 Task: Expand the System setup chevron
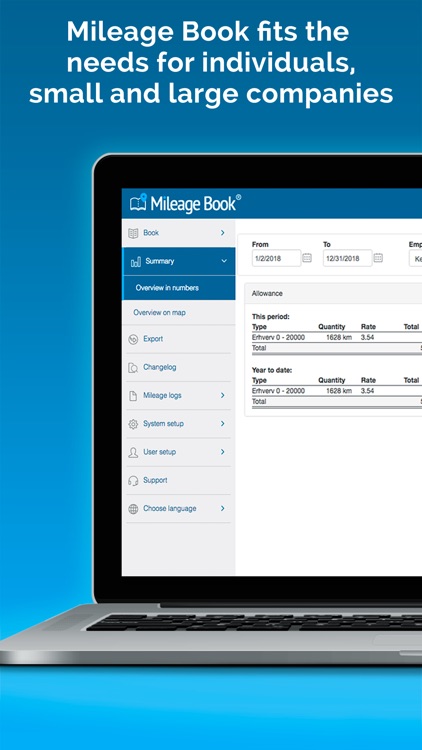222,424
